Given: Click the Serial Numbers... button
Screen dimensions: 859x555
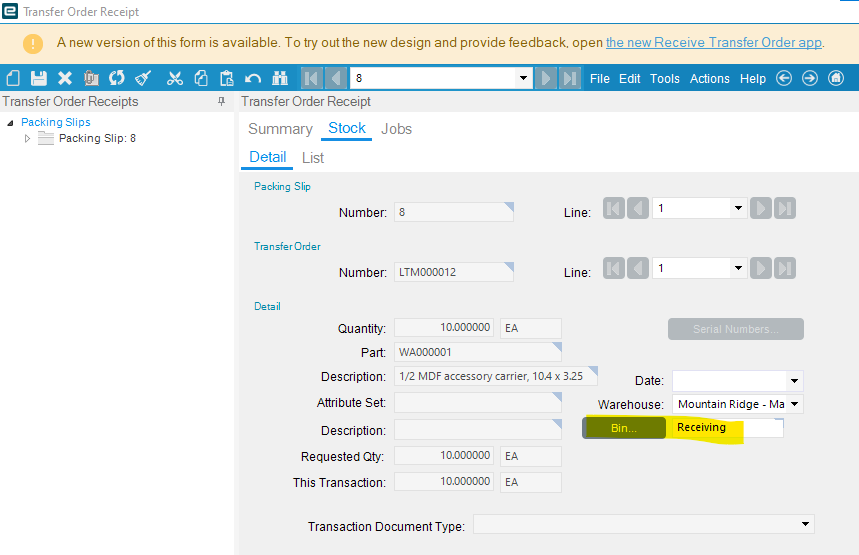Looking at the screenshot, I should (736, 329).
